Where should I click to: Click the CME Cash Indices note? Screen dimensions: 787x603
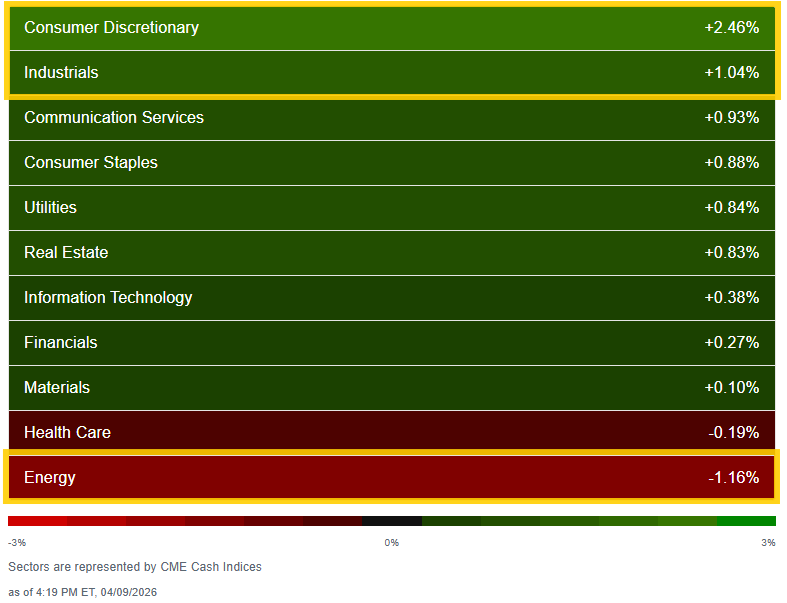coord(135,567)
